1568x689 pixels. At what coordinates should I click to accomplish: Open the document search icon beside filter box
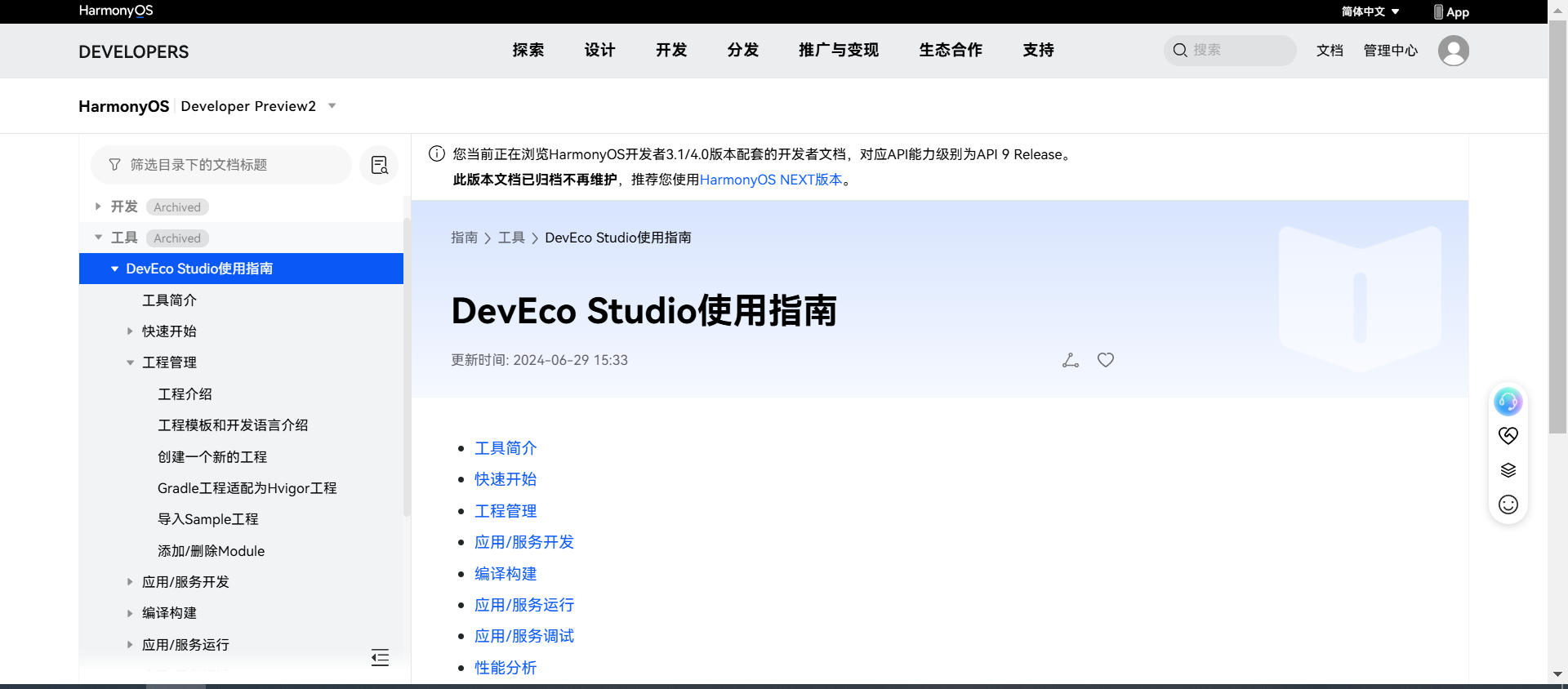pyautogui.click(x=379, y=165)
